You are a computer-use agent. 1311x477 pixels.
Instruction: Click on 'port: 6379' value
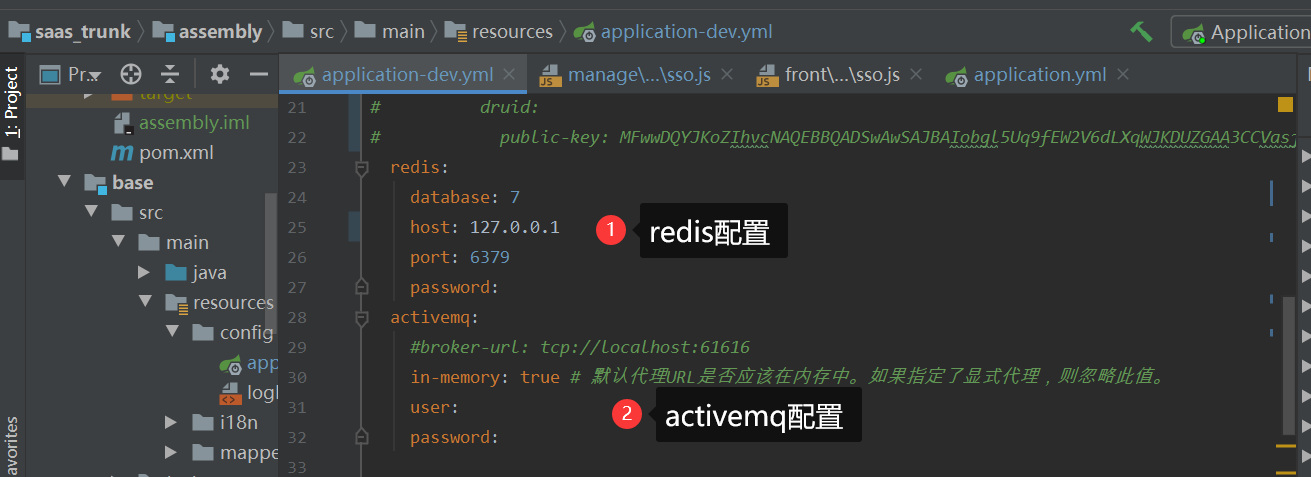coord(489,258)
